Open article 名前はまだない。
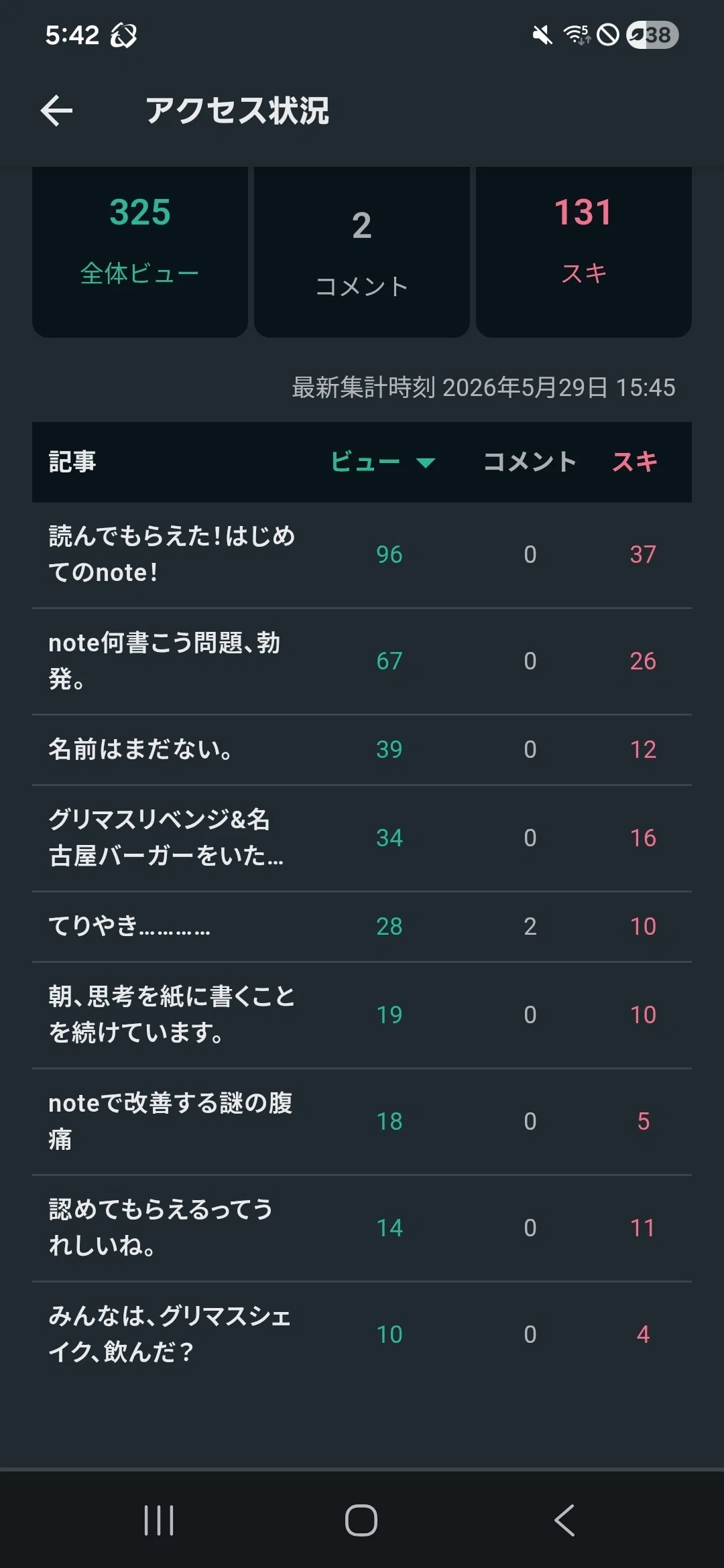The height and width of the screenshot is (1568, 724). tap(362, 750)
